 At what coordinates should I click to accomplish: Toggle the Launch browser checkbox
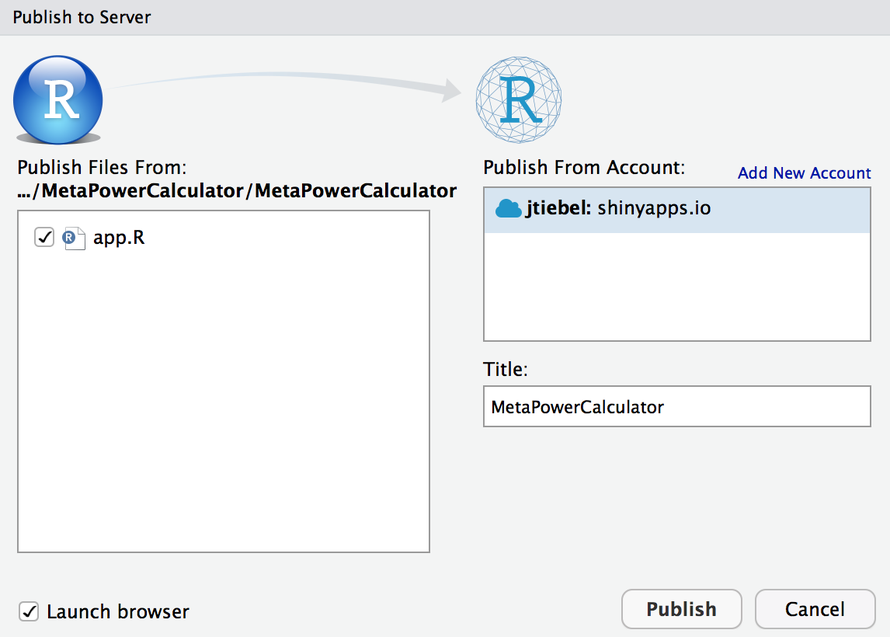click(29, 611)
